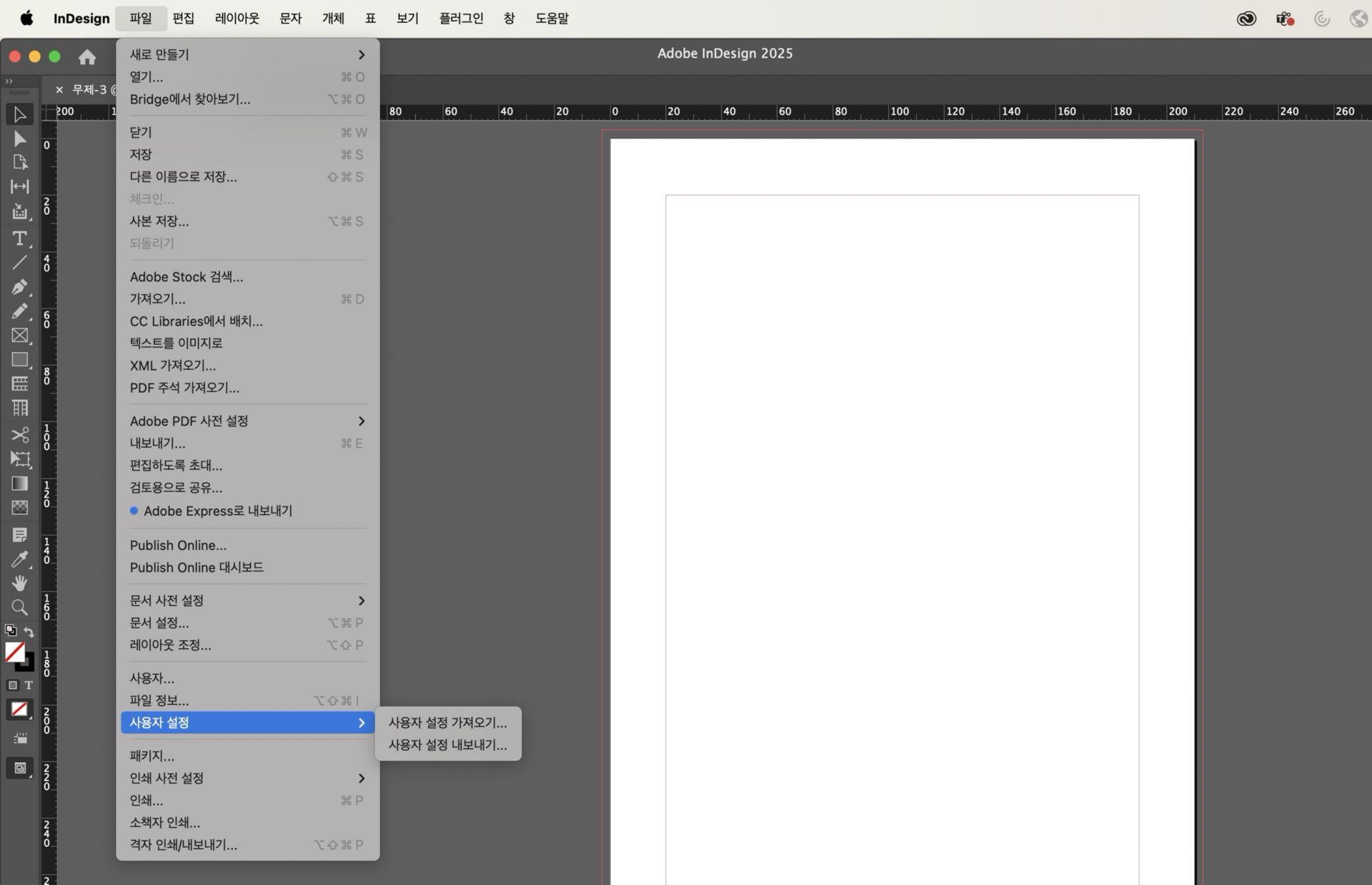The image size is (1372, 885).
Task: Select the Zoom tool
Action: (x=19, y=607)
